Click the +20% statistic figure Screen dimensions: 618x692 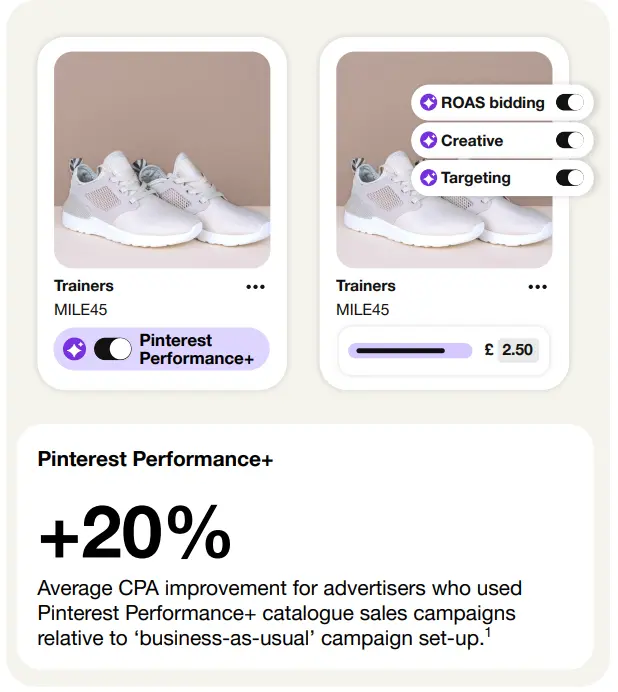[135, 533]
